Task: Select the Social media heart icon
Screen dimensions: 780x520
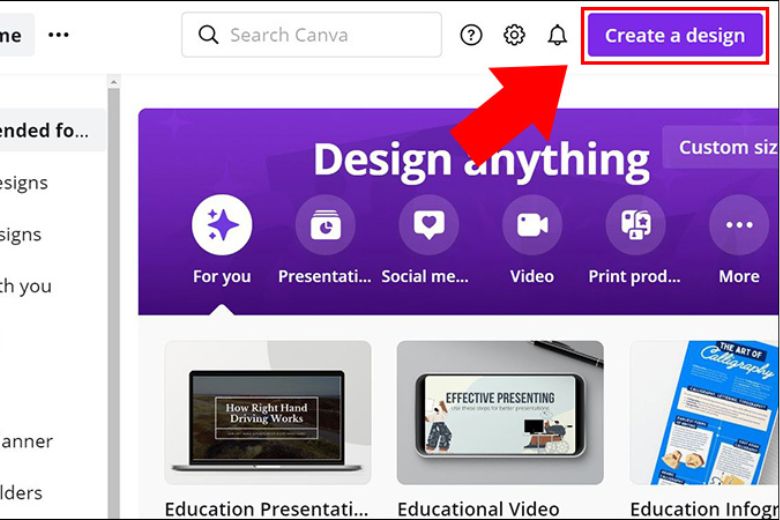Action: coord(429,225)
